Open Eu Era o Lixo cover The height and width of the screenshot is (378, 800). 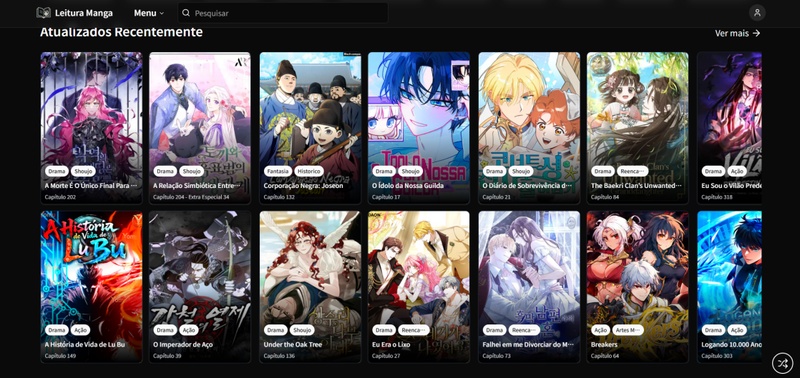click(x=419, y=287)
